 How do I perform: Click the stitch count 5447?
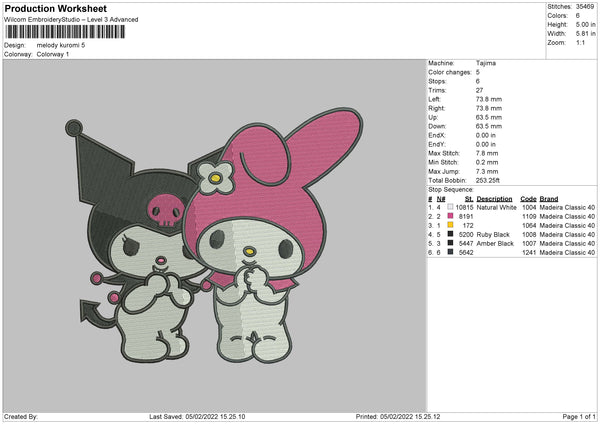tap(466, 243)
